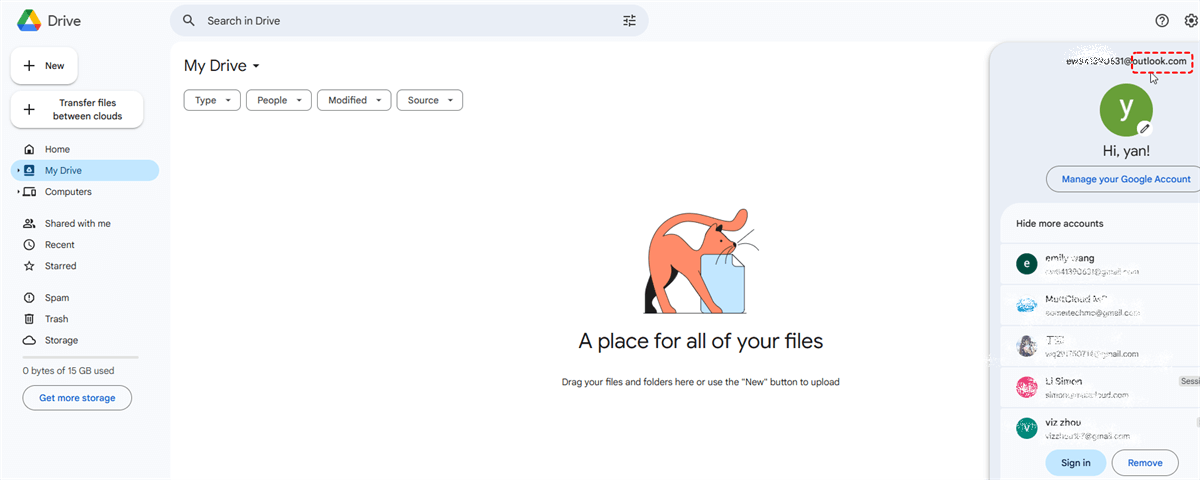The width and height of the screenshot is (1200, 480).
Task: Expand the Computers tree arrow
Action: [x=18, y=192]
